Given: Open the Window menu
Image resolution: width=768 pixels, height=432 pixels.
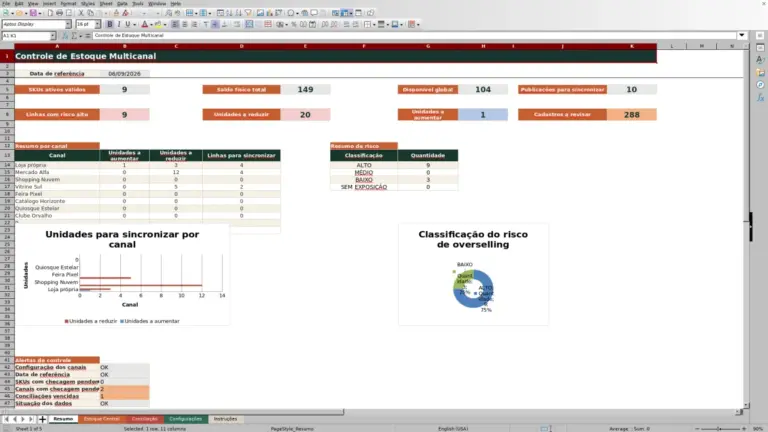Looking at the screenshot, I should tap(157, 3).
